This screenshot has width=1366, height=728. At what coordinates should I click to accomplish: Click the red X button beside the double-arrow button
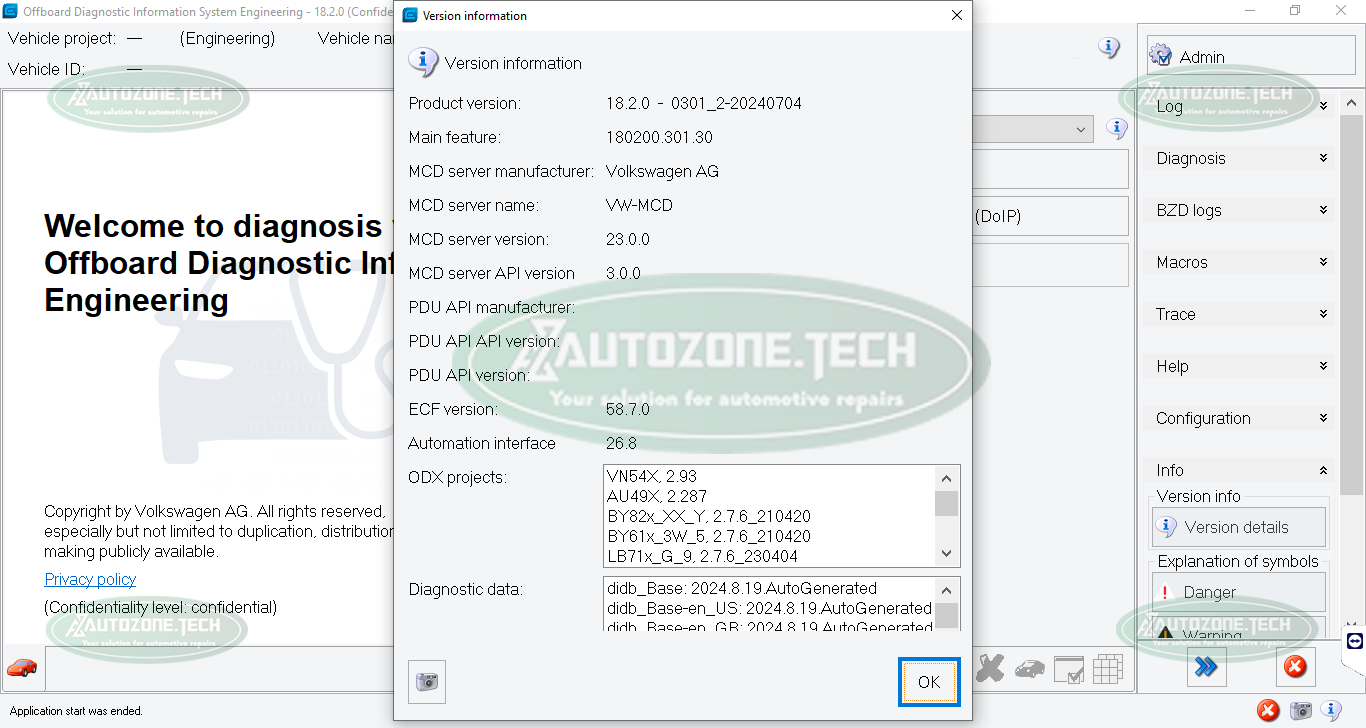pyautogui.click(x=1294, y=666)
